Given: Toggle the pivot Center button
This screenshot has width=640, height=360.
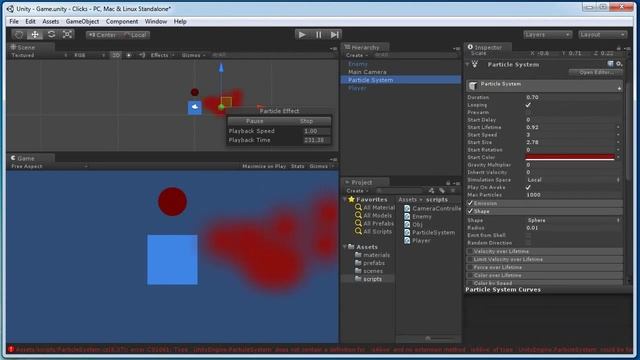Looking at the screenshot, I should (x=102, y=35).
